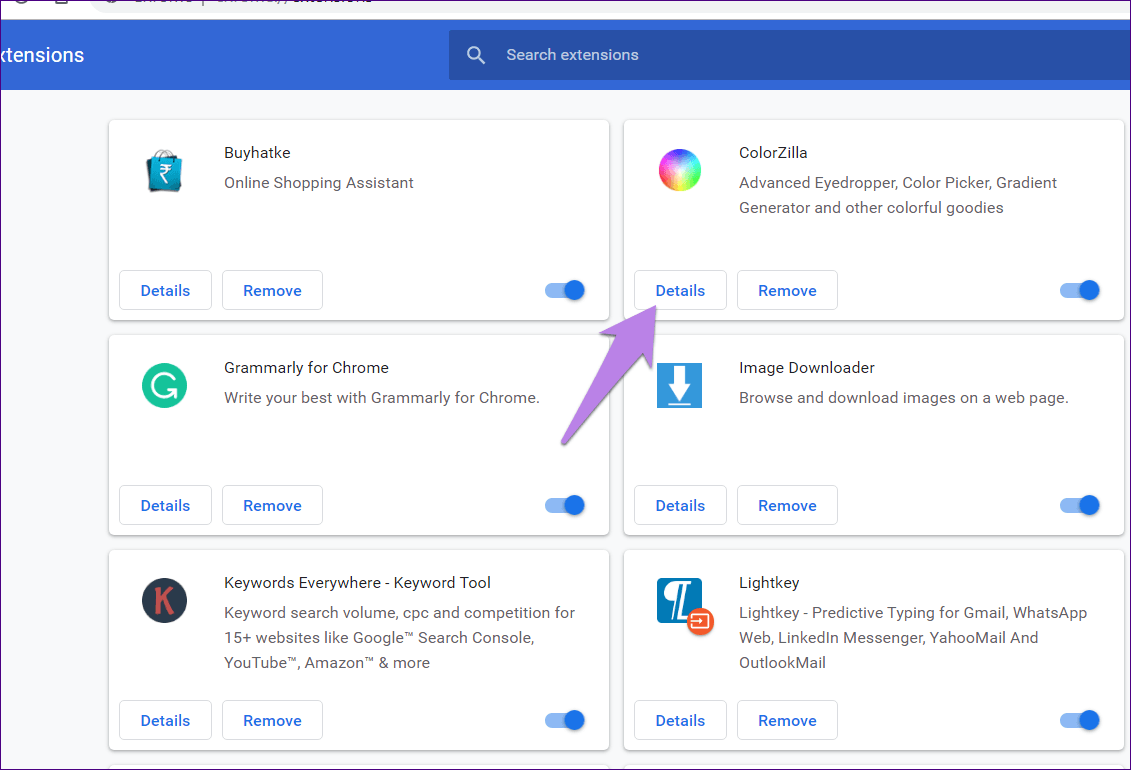Remove the Buyhatke extension
This screenshot has width=1131, height=770.
tap(272, 291)
